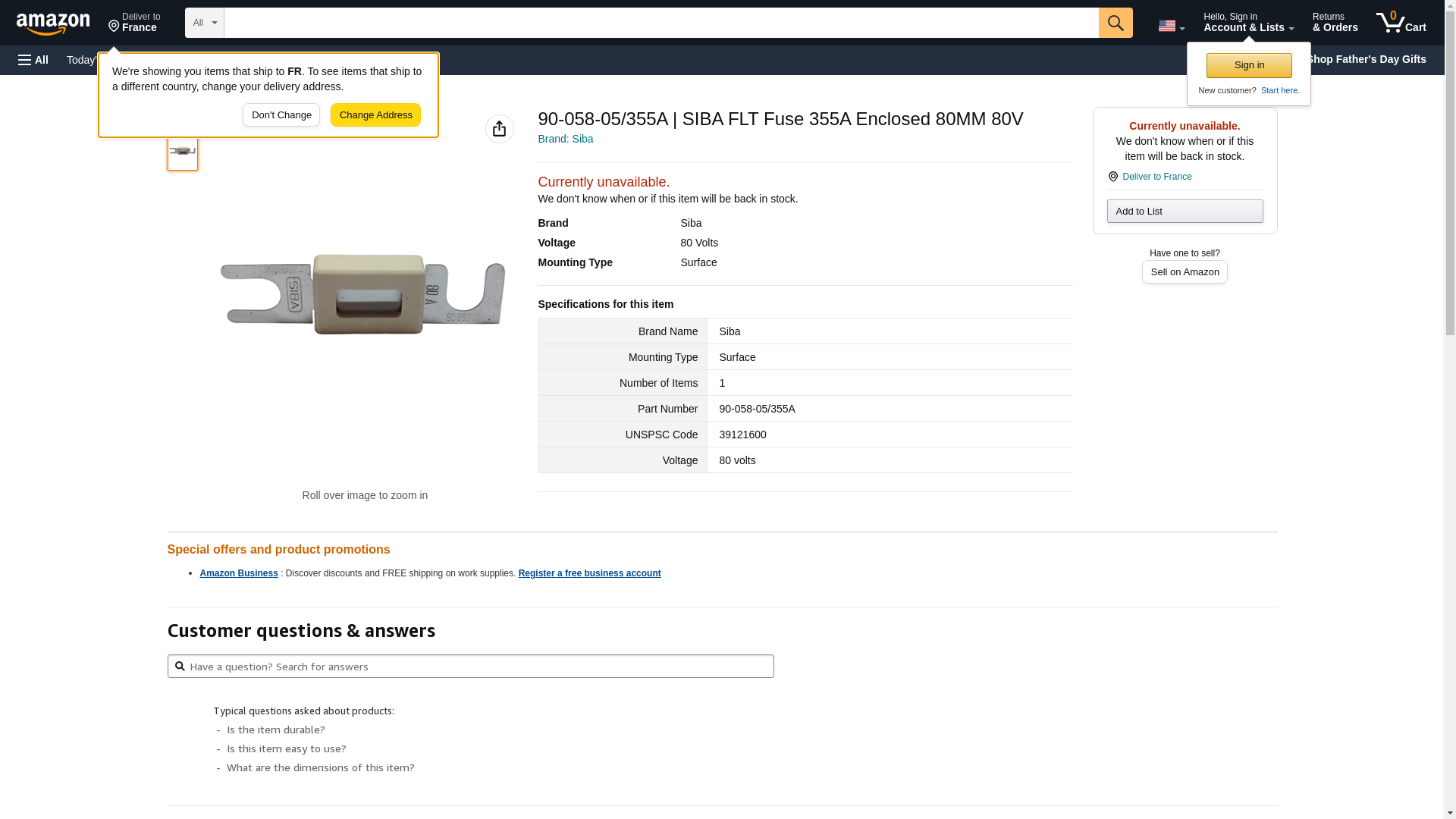Click the share icon beside product image
This screenshot has height=819, width=1456.
click(499, 129)
